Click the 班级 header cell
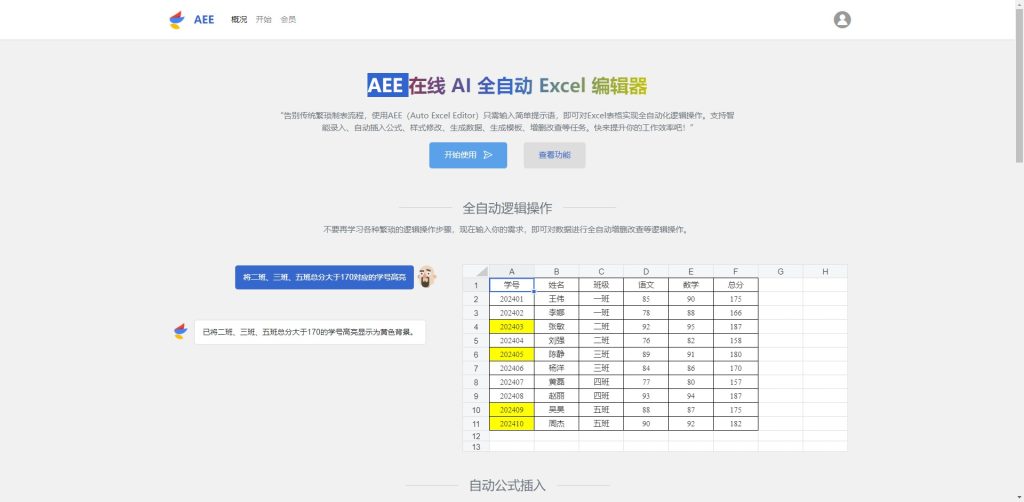Screen dimensions: 1024x502 [601, 285]
